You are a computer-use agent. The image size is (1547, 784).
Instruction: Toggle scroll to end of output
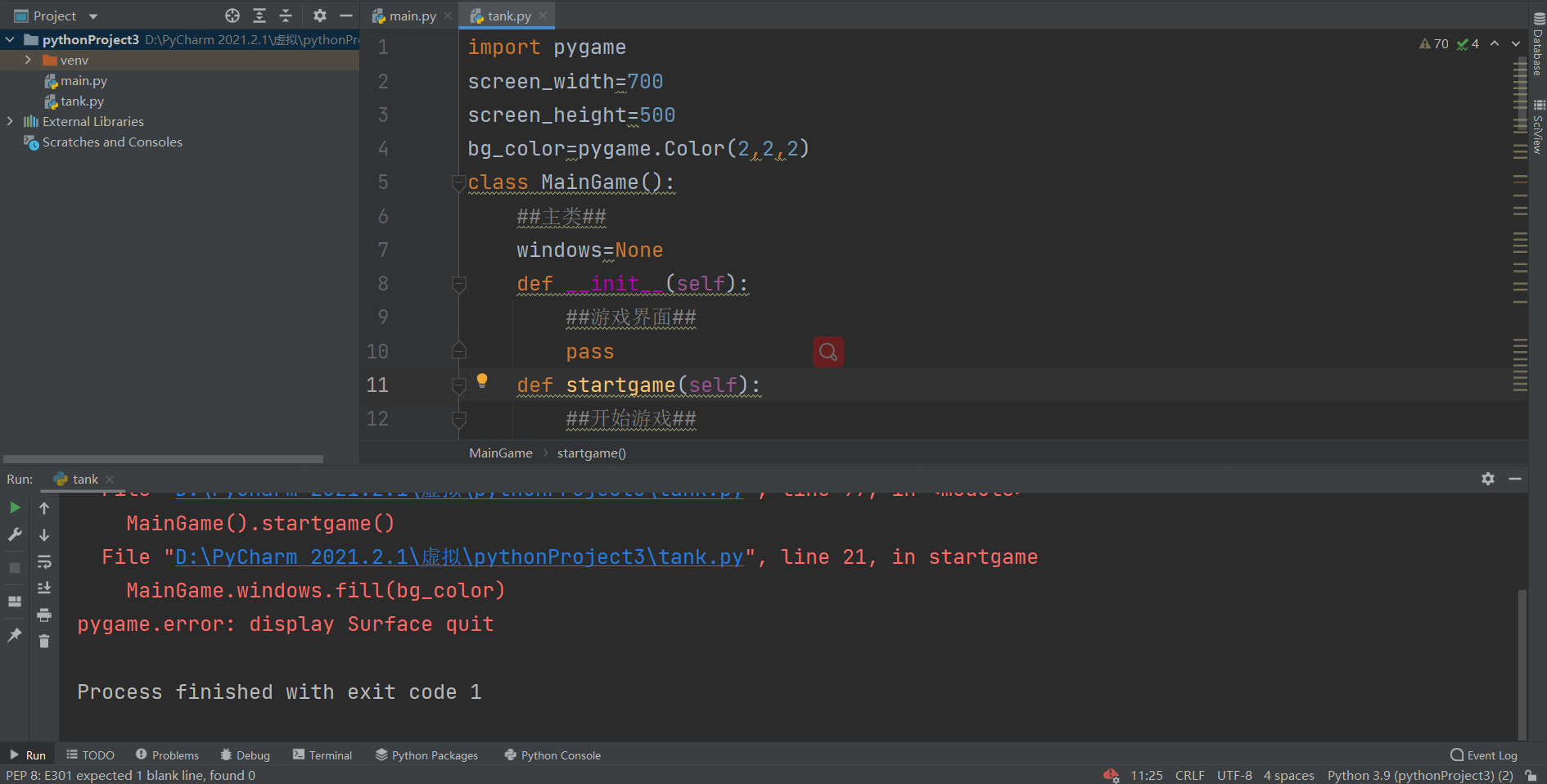click(x=44, y=588)
